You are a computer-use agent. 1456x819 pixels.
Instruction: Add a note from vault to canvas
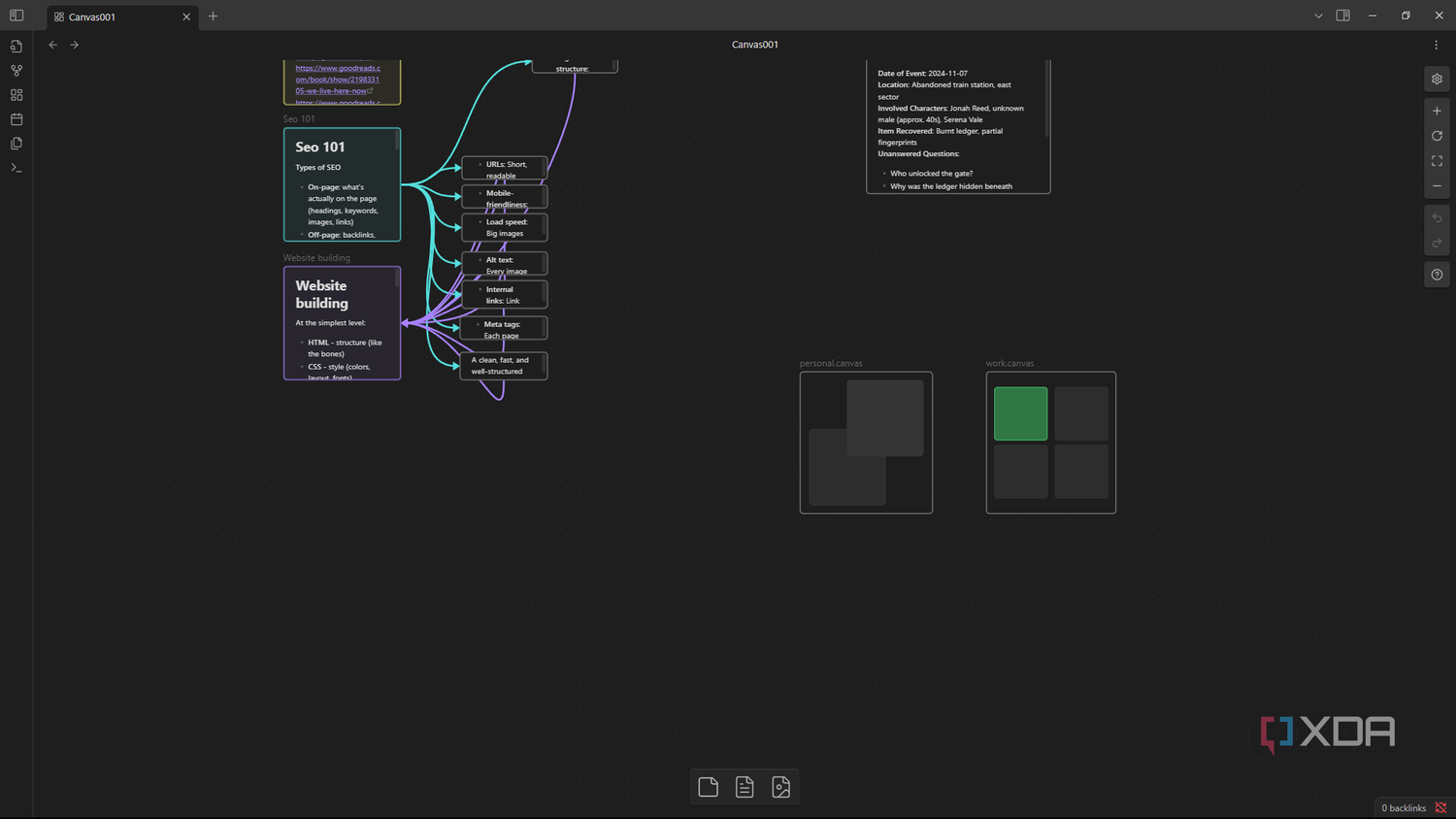click(745, 787)
